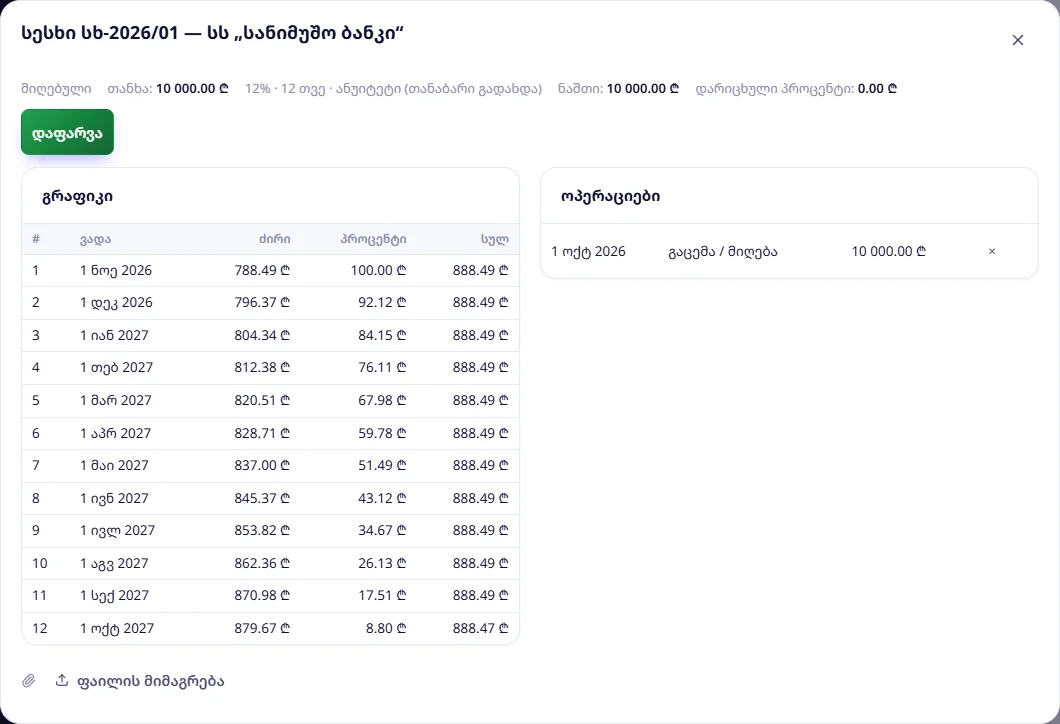Select the 1 ნოე 2026 schedule date
This screenshot has height=724, width=1060.
[x=116, y=270]
